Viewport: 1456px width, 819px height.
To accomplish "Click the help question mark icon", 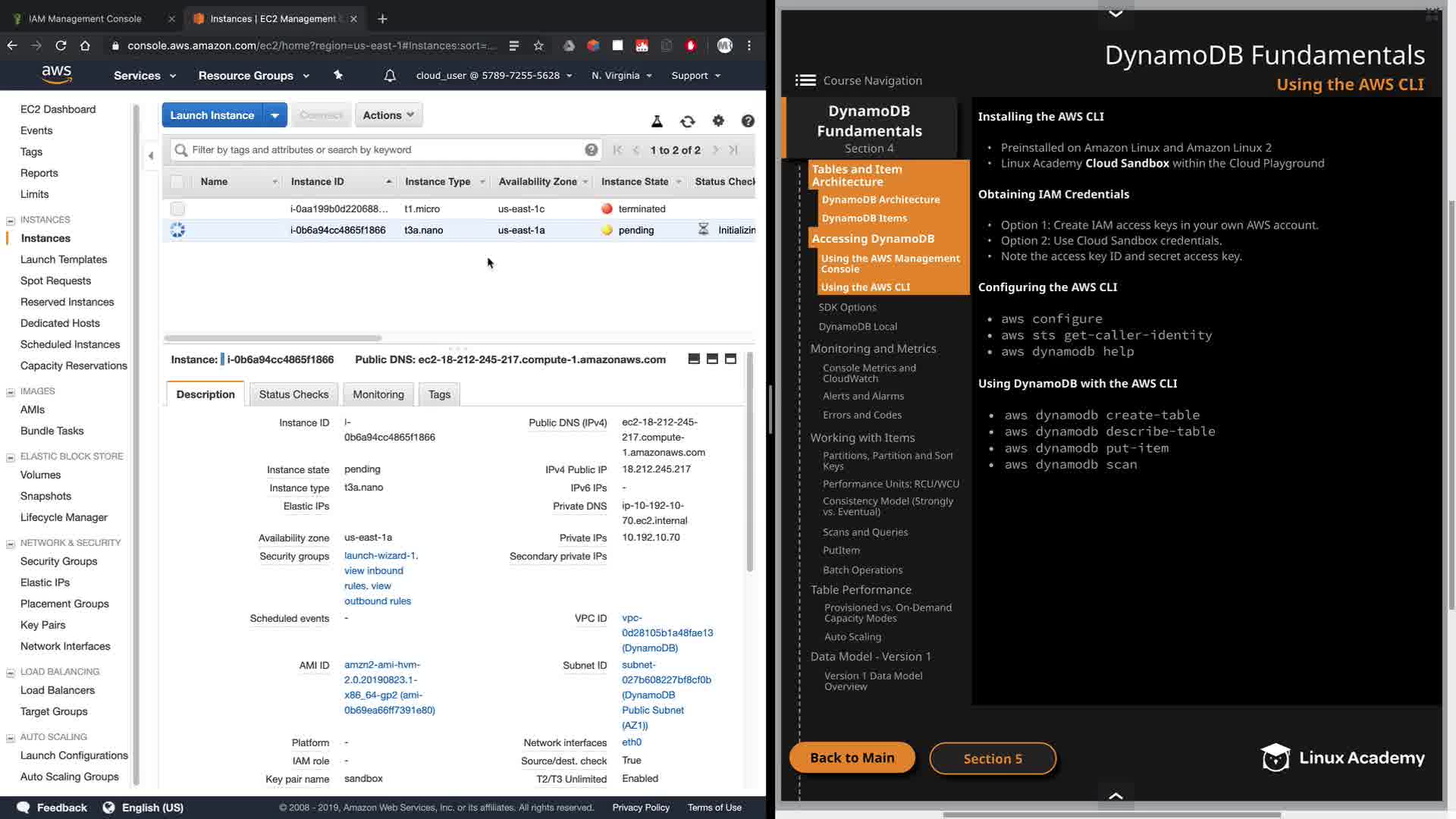I will [748, 121].
